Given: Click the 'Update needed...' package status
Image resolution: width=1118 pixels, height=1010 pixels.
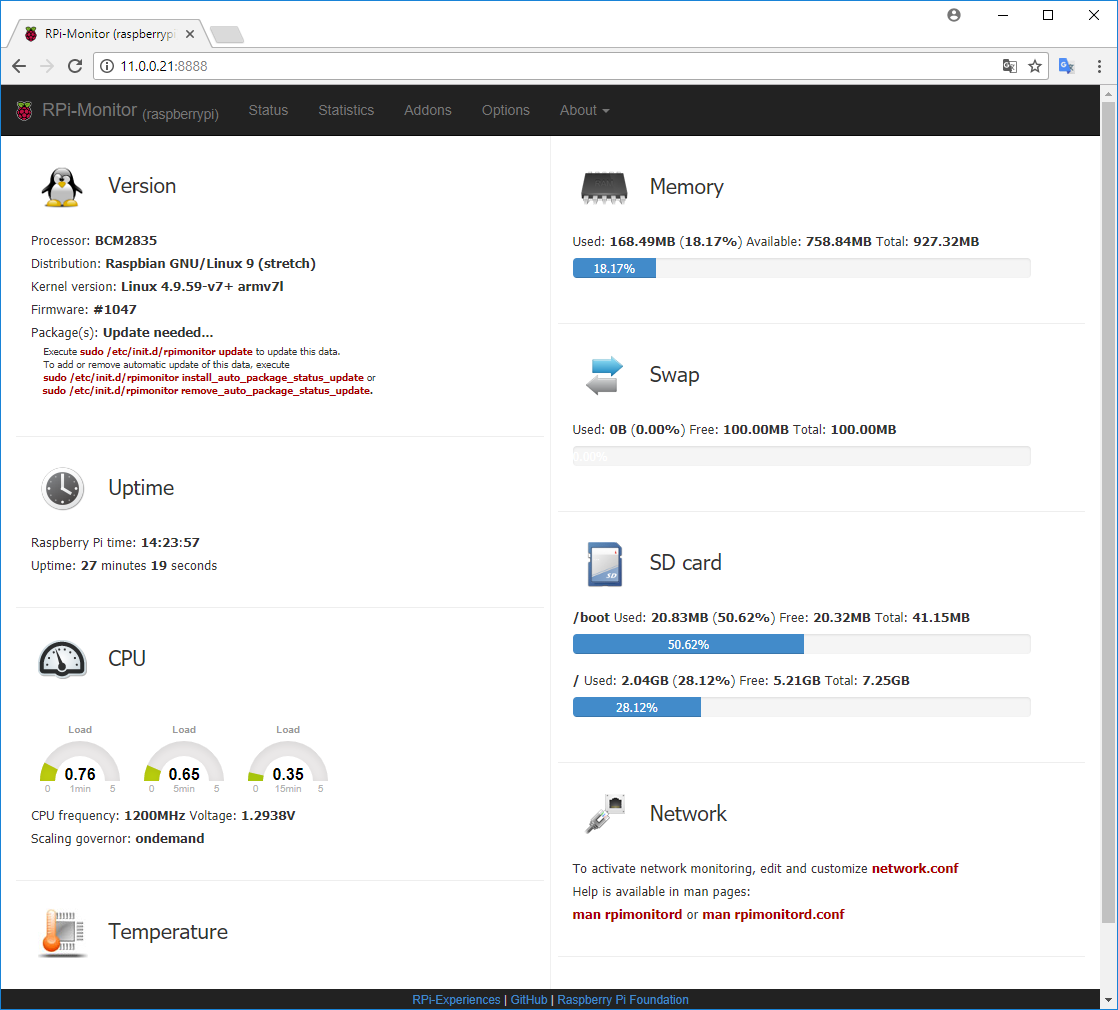Looking at the screenshot, I should tap(158, 333).
